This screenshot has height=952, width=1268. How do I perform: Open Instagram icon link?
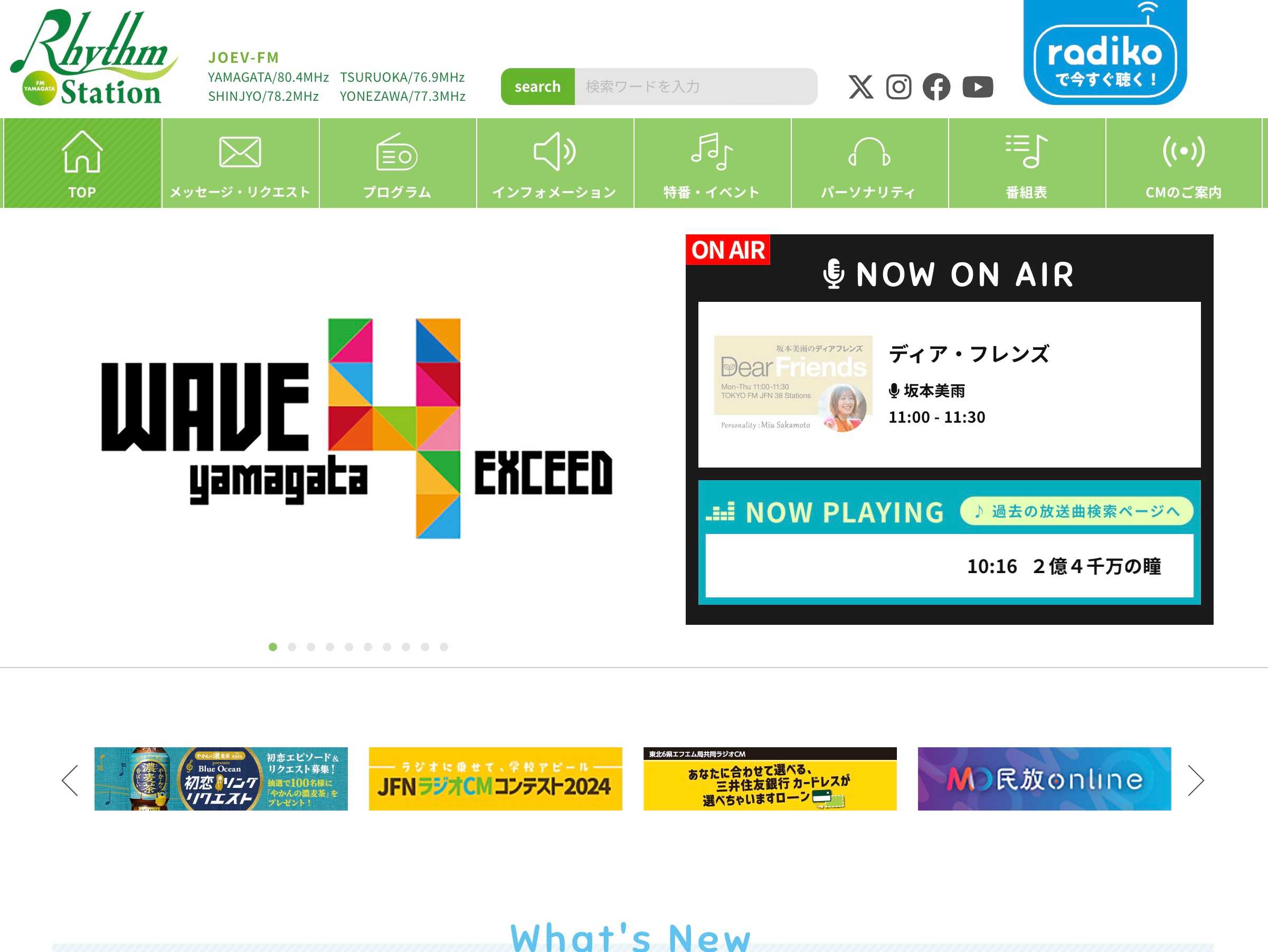[898, 86]
